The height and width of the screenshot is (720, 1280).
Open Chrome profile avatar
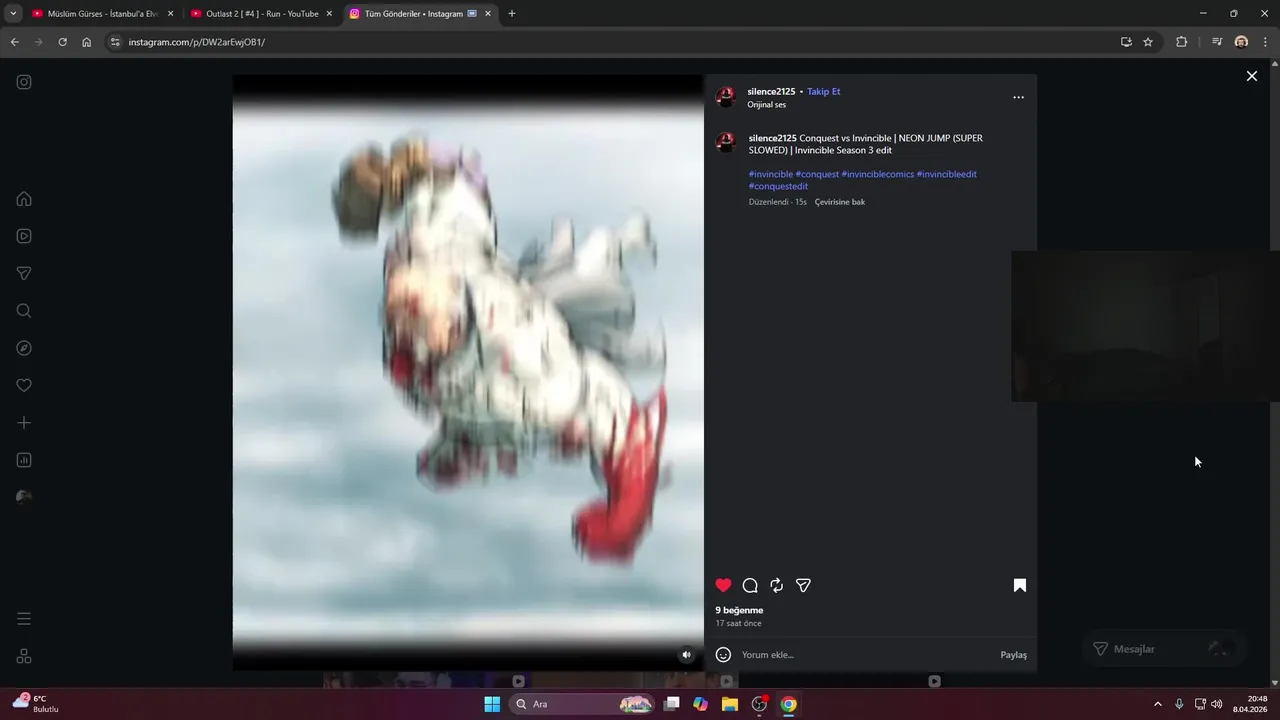pos(1241,42)
